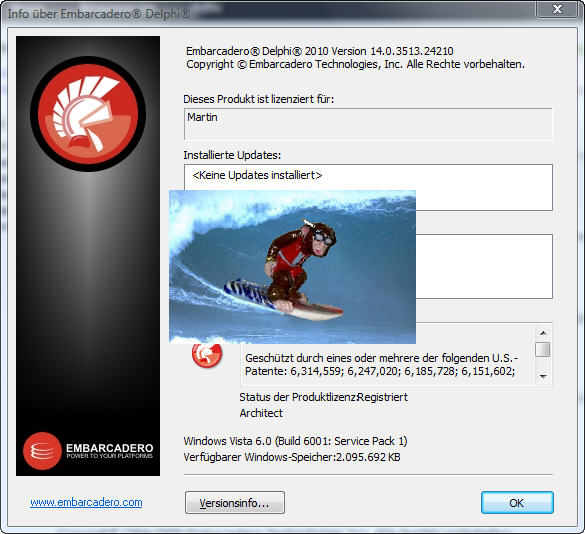The width and height of the screenshot is (585, 534).
Task: Click the 'Architect' edition text
Action: click(x=261, y=413)
